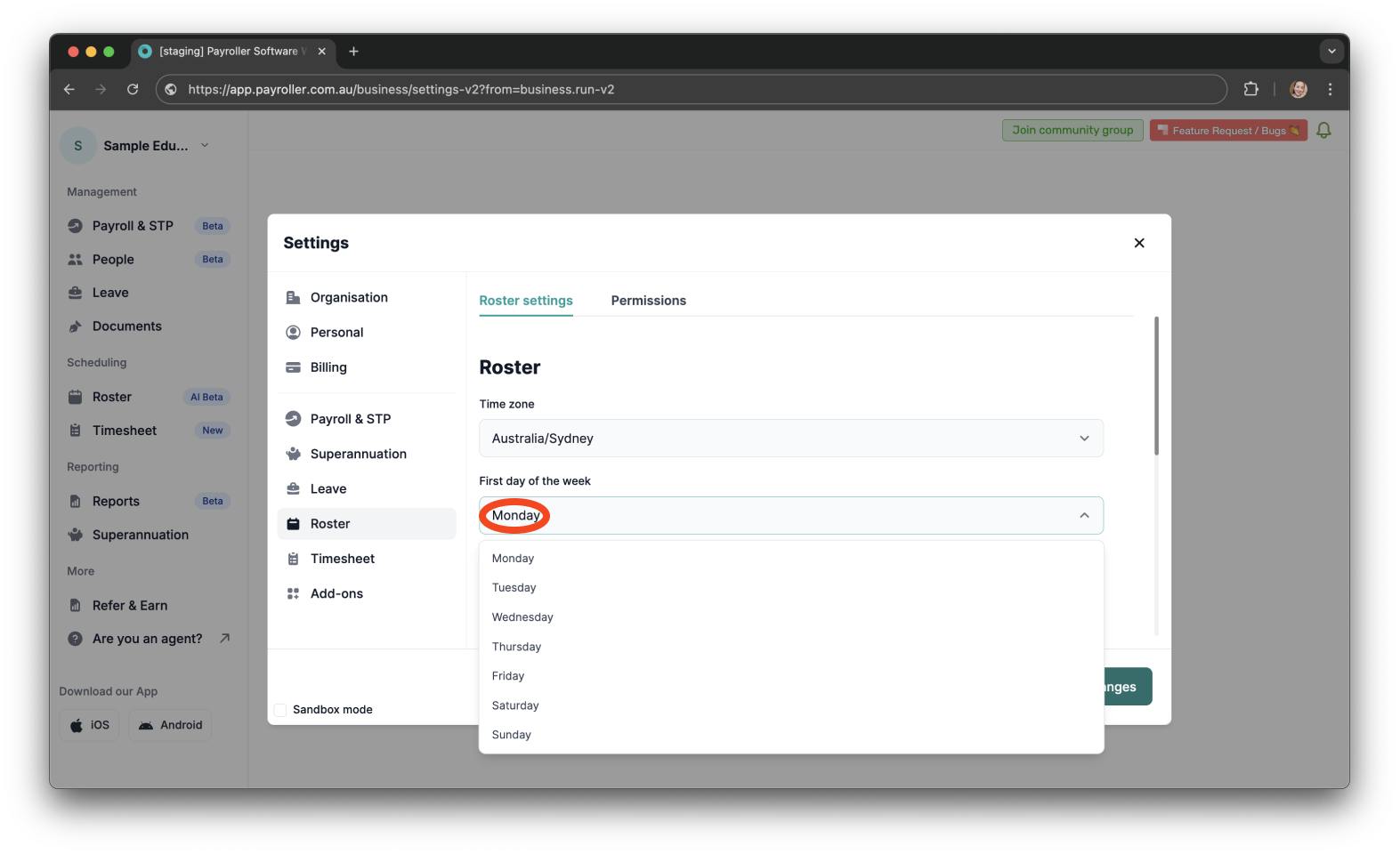The width and height of the screenshot is (1400, 854).
Task: Click the settings panel scrollbar
Action: coord(1156,385)
